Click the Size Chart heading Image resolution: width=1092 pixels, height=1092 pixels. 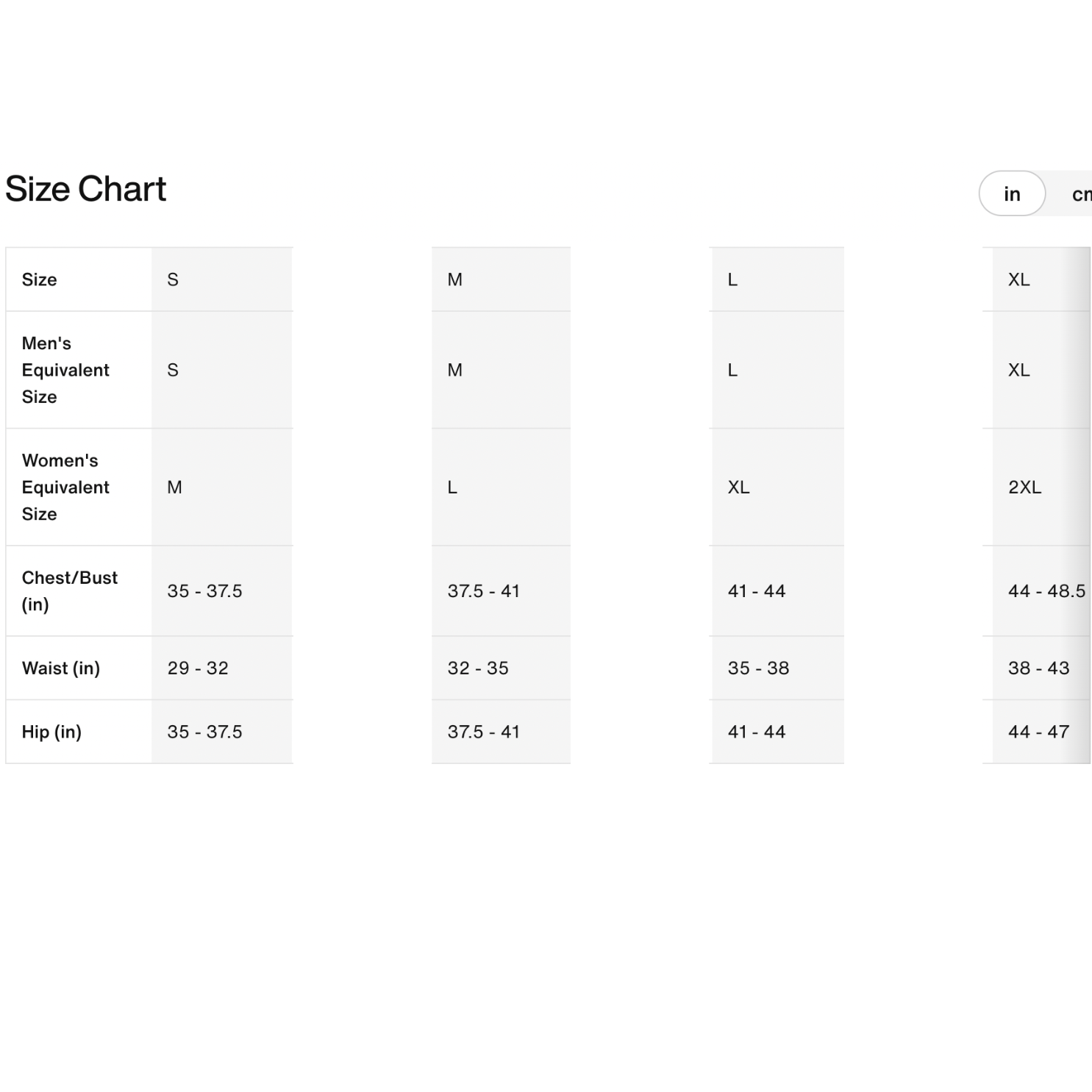(x=86, y=189)
